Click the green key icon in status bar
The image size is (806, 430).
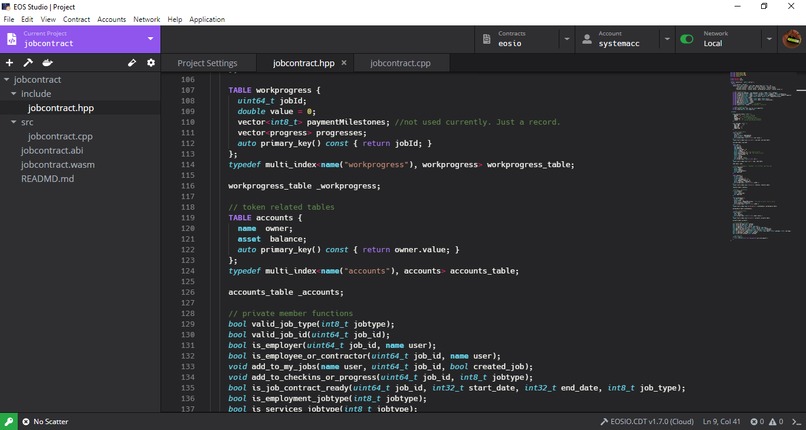pyautogui.click(x=9, y=421)
